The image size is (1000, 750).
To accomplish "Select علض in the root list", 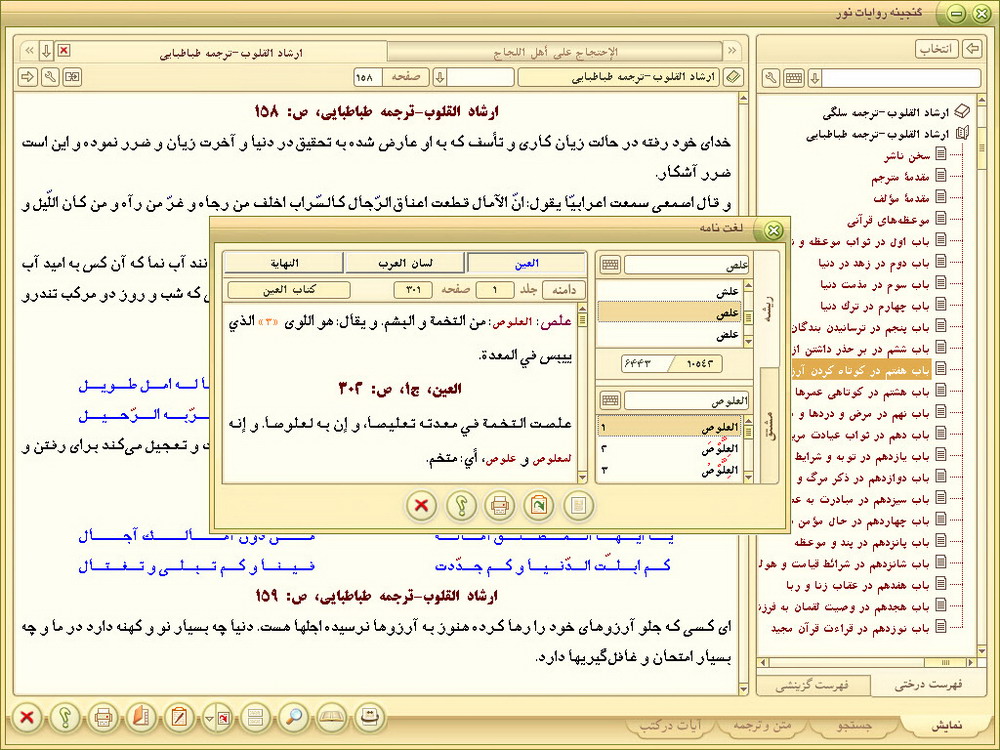I will coord(670,334).
